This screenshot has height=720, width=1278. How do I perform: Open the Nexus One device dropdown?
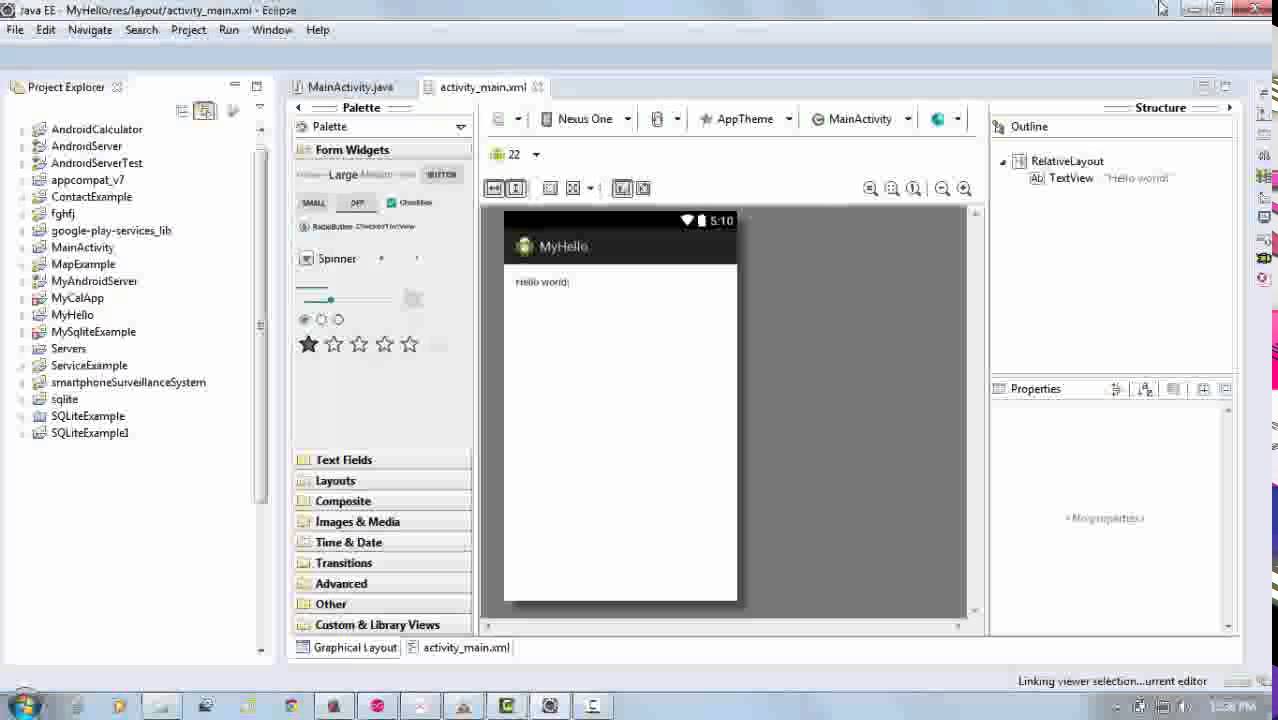click(586, 119)
